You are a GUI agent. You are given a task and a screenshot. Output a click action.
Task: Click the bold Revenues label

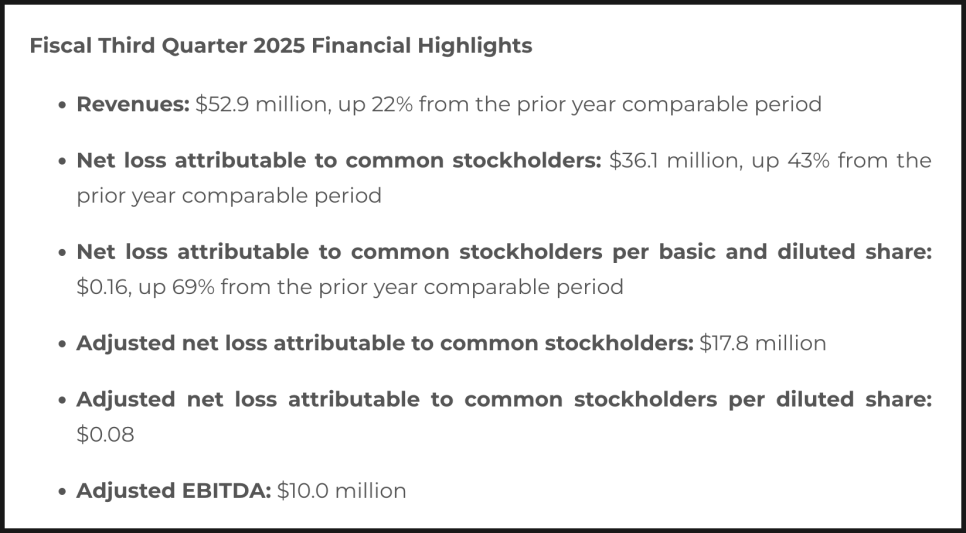click(x=133, y=105)
